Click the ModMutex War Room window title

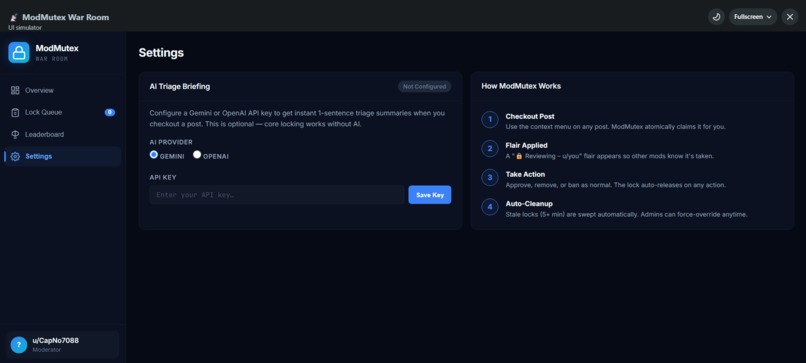pyautogui.click(x=66, y=17)
